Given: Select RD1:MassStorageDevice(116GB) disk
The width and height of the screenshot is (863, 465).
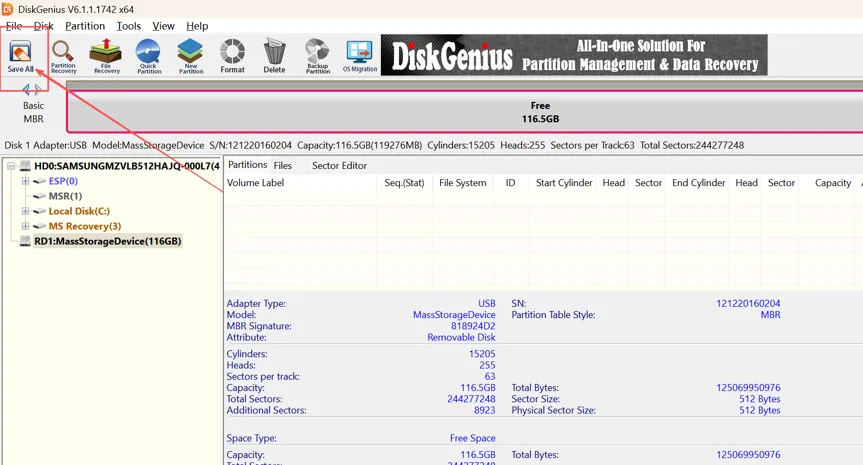Looking at the screenshot, I should [x=107, y=241].
